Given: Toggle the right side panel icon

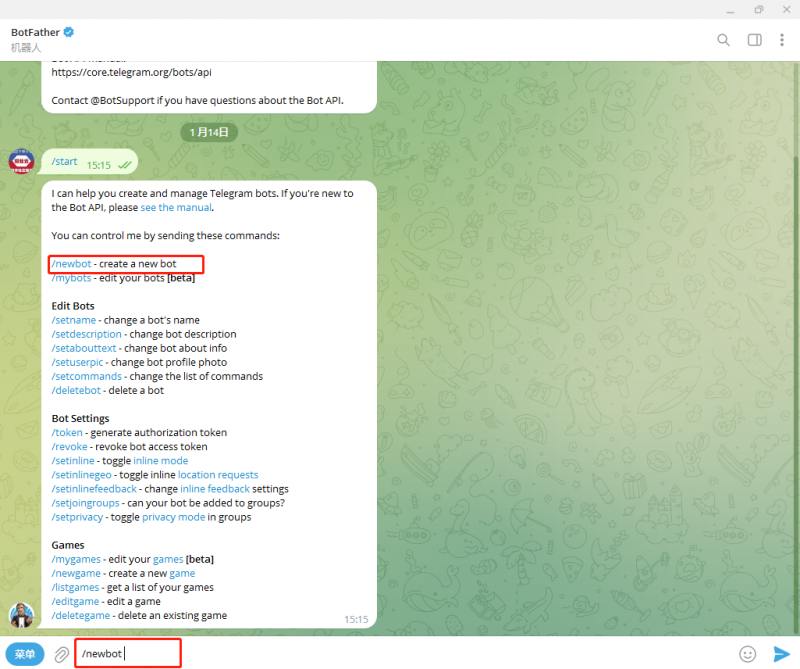Looking at the screenshot, I should (755, 40).
